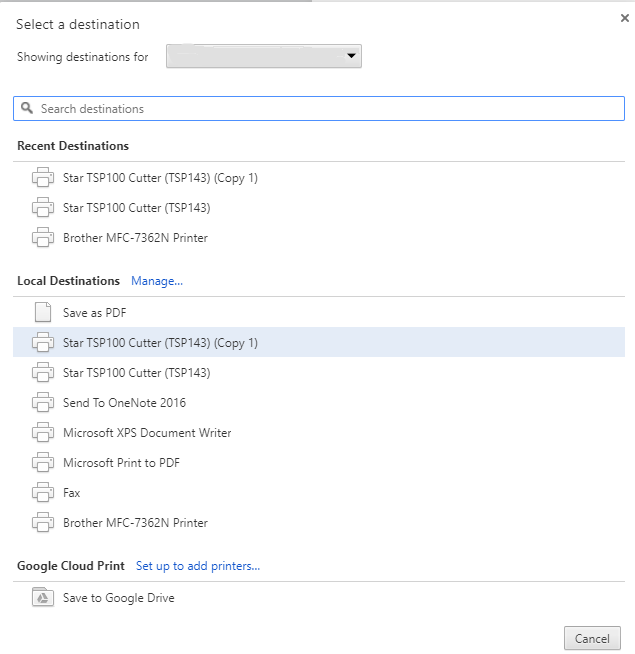Click the search magnifier icon
The width and height of the screenshot is (635, 654).
click(x=27, y=108)
